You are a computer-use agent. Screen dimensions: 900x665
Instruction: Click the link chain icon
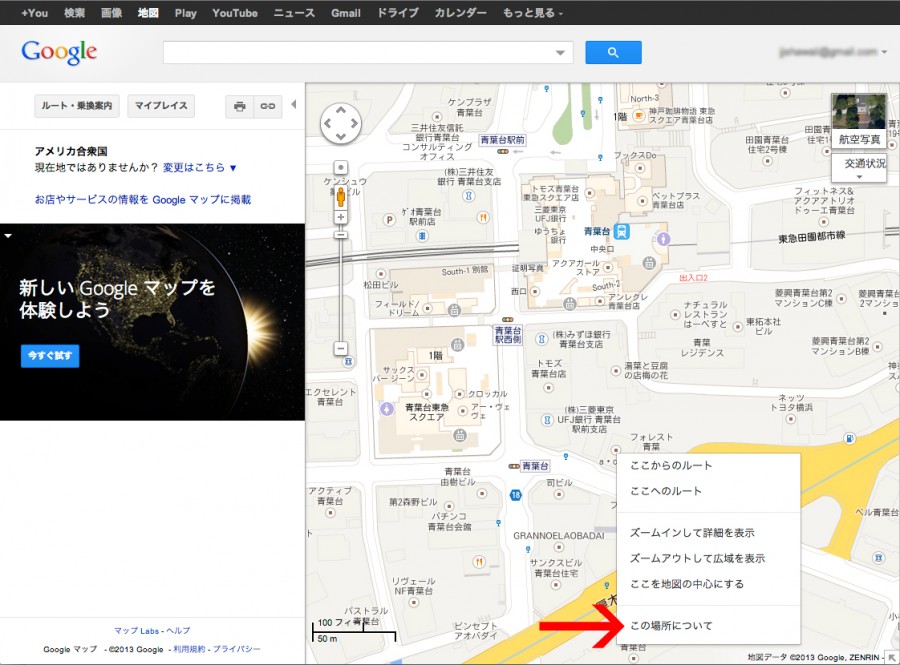coord(268,106)
